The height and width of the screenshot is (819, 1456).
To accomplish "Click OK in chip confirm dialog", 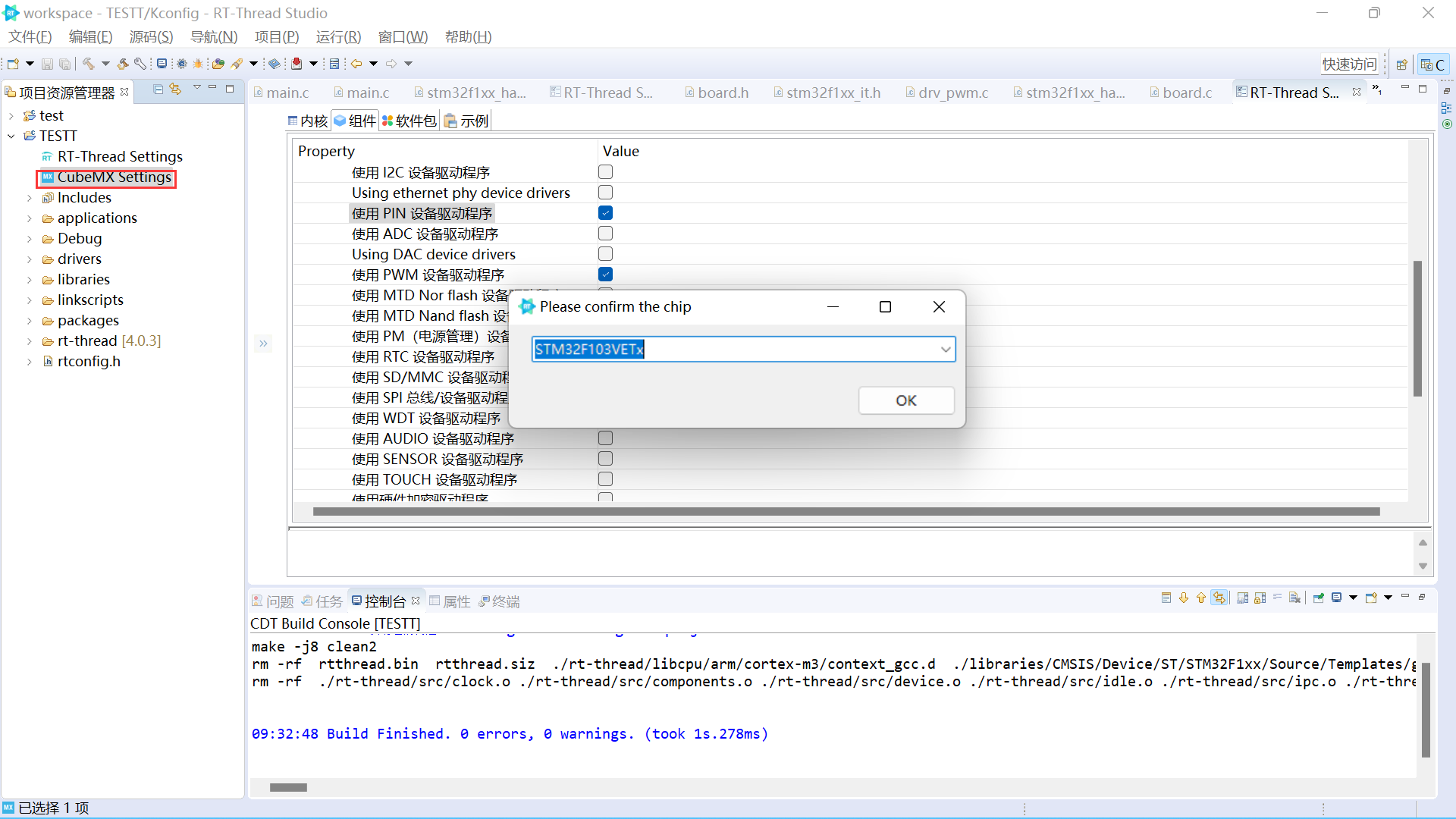I will click(905, 400).
